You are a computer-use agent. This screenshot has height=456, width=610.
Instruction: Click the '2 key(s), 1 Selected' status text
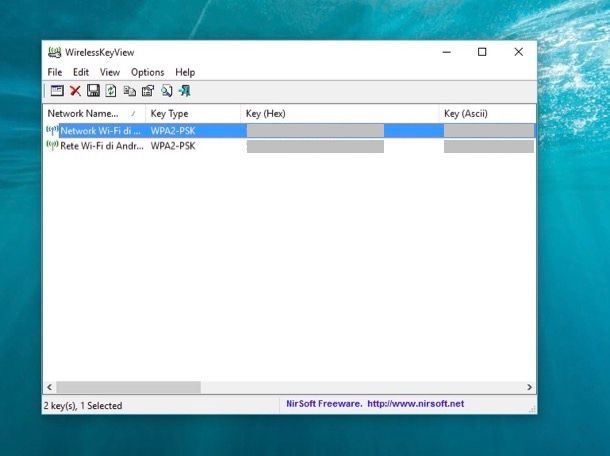[83, 406]
